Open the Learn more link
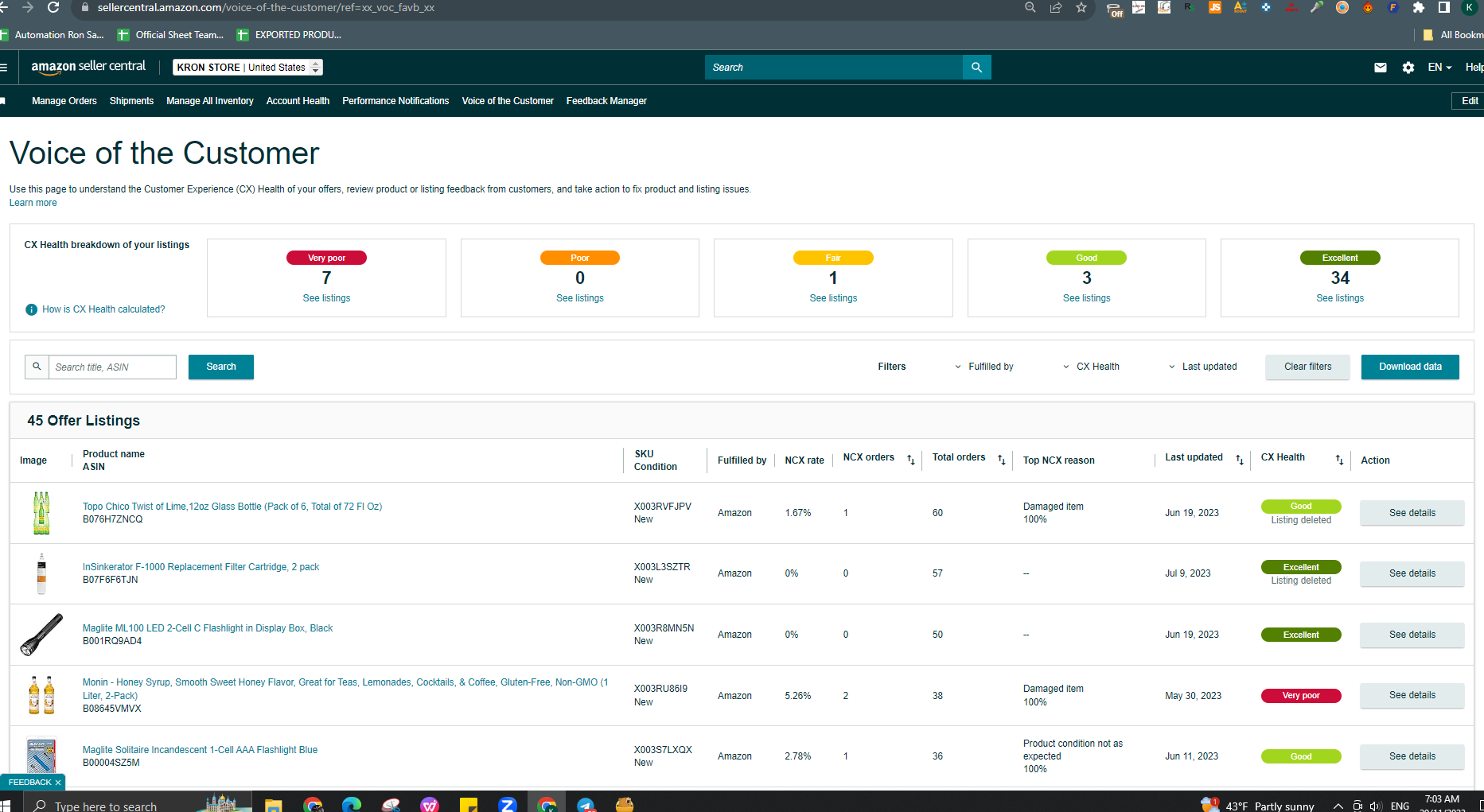The image size is (1484, 812). [33, 203]
